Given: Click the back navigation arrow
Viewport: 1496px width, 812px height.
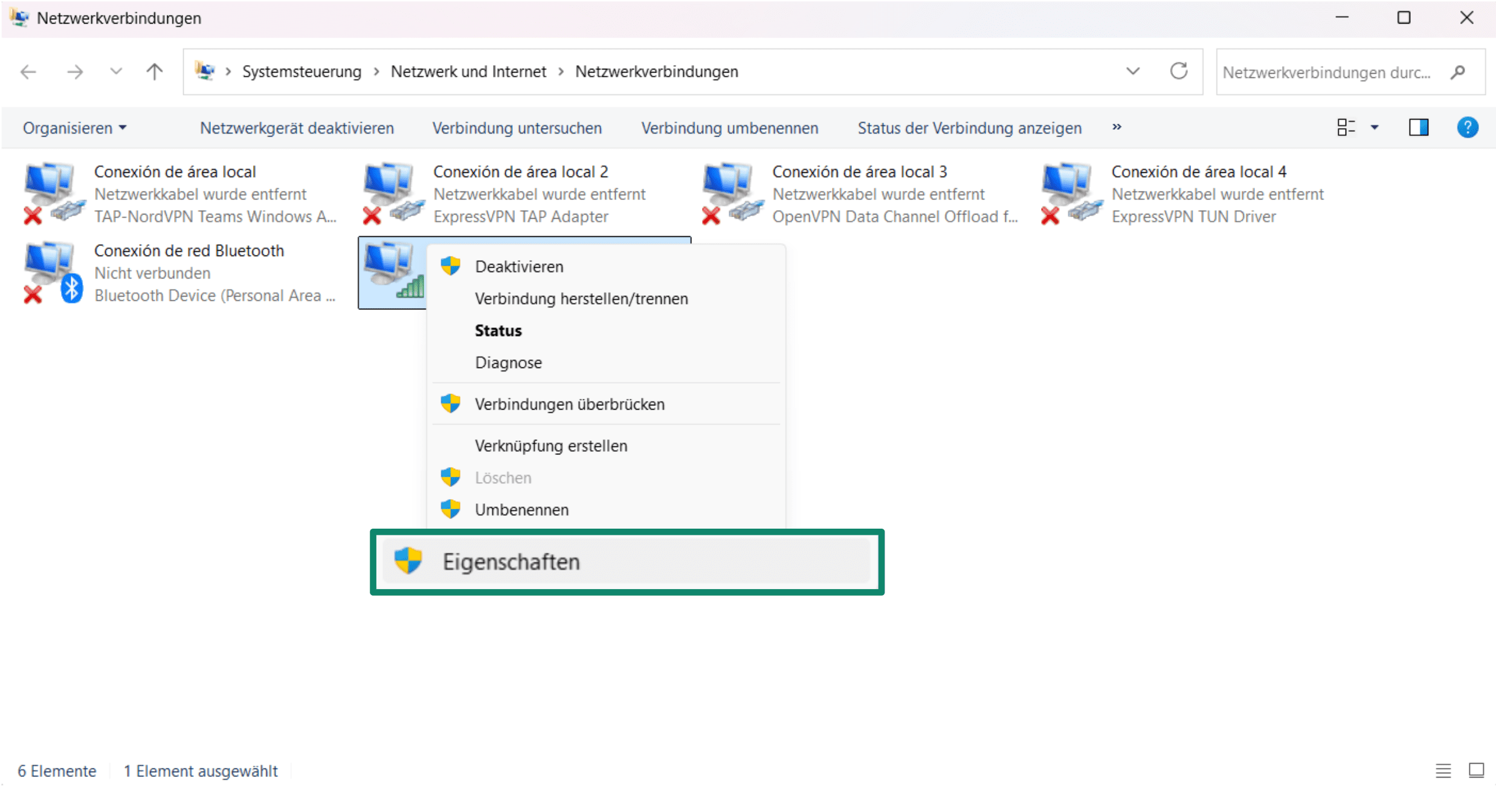Looking at the screenshot, I should coord(28,71).
